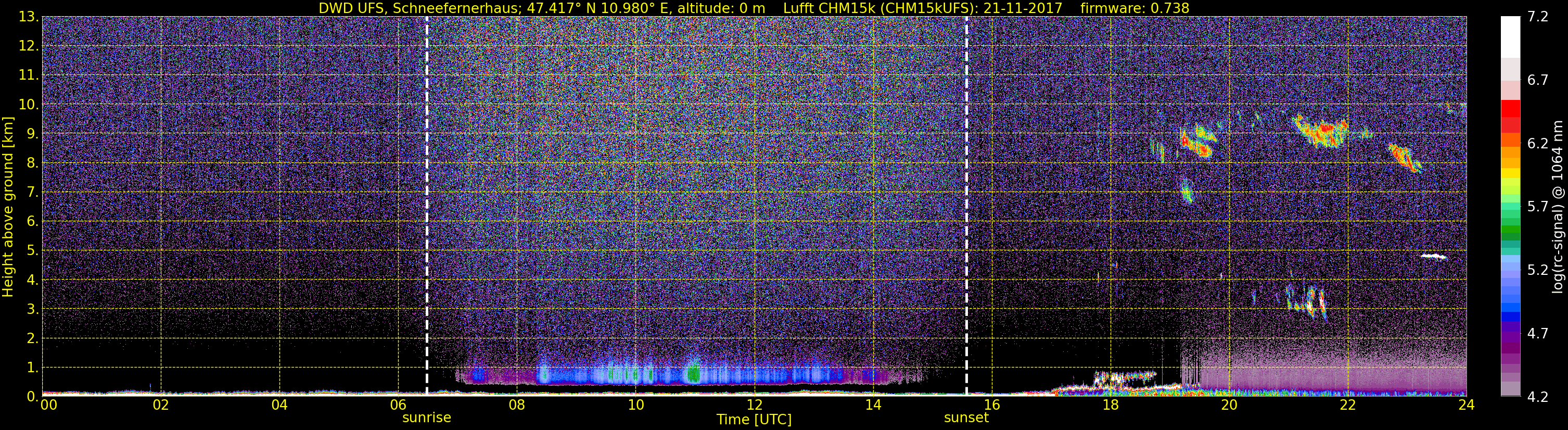Click the 'sunset' label below the axis
1568x430 pixels.
pos(966,418)
